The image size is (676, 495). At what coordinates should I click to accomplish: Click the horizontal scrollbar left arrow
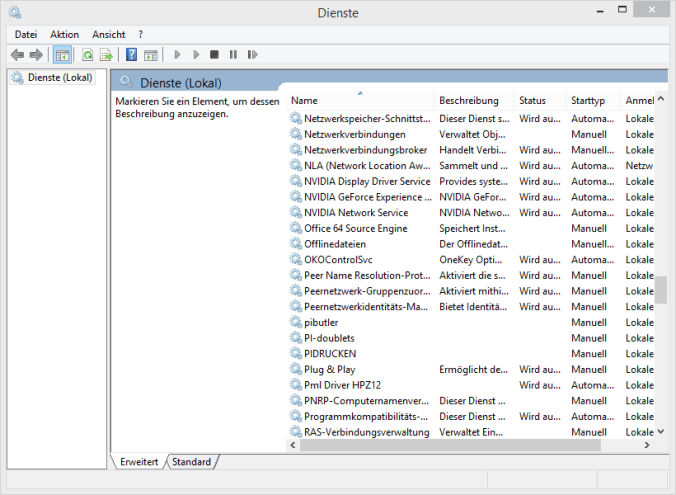point(293,445)
